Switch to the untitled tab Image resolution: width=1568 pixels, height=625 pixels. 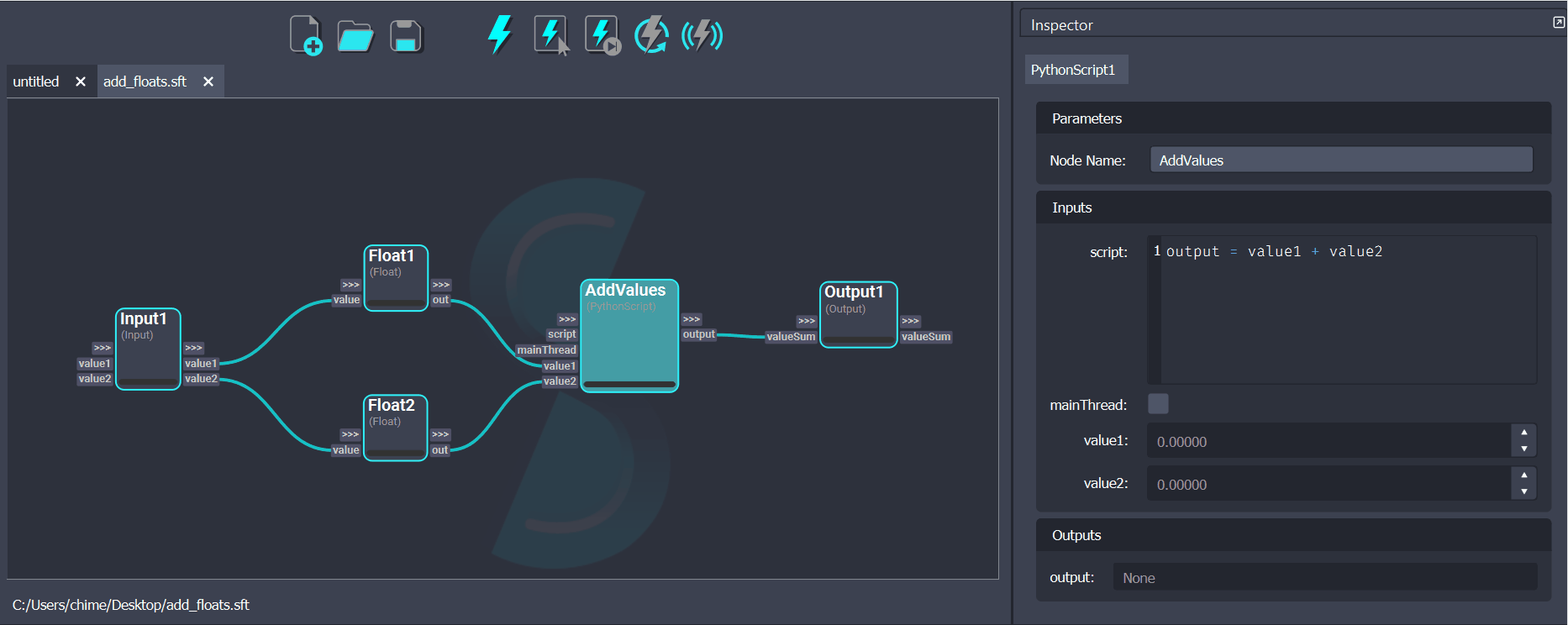click(36, 81)
